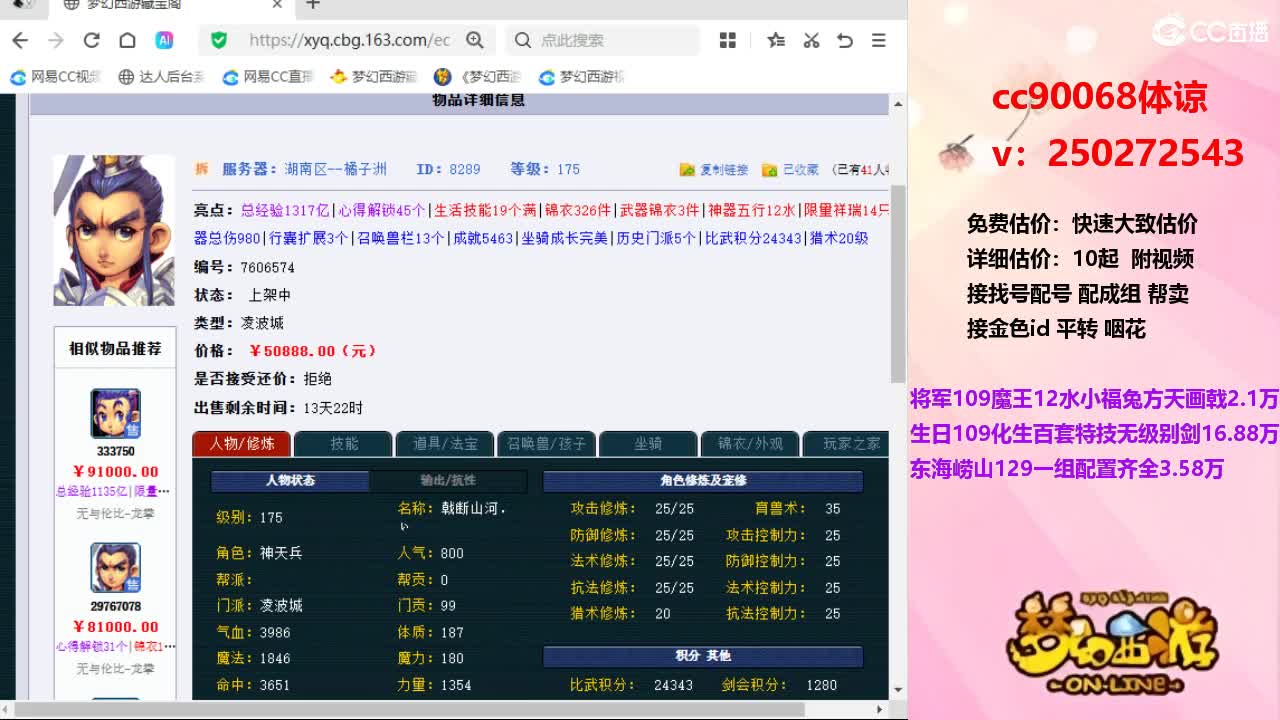Click the browser forward arrow
The width and height of the screenshot is (1280, 720).
56,40
